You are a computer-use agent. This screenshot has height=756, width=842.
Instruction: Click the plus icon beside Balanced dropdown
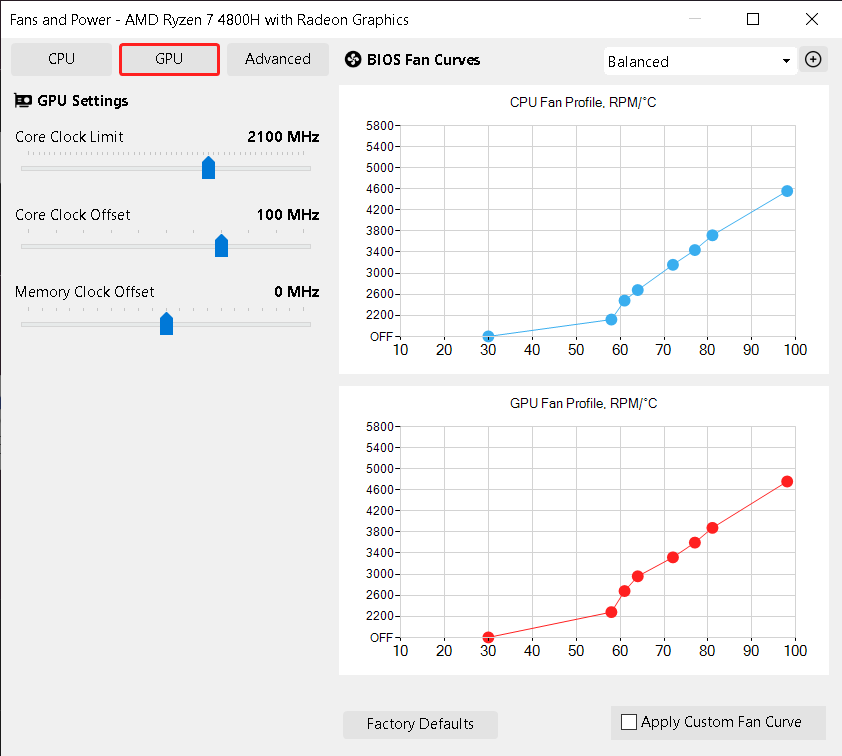tap(814, 60)
